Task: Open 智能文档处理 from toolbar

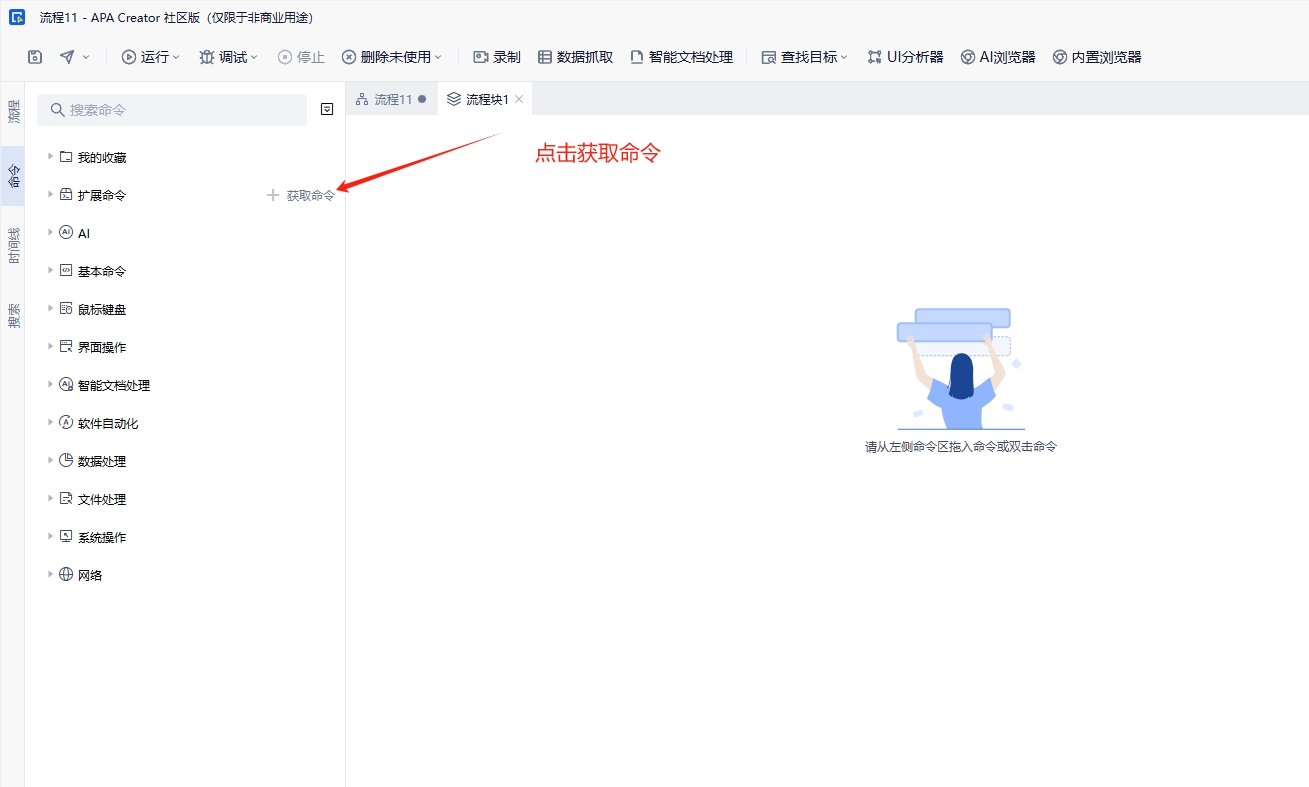Action: tap(681, 57)
